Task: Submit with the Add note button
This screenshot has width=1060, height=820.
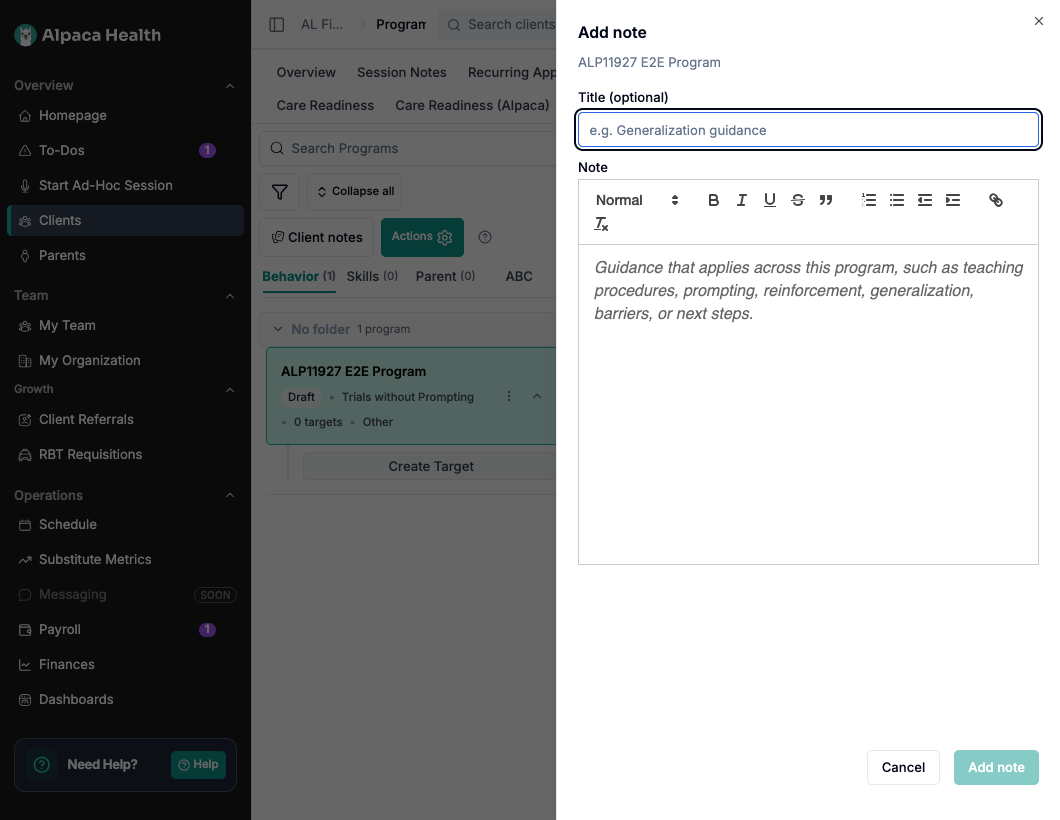Action: pos(996,767)
